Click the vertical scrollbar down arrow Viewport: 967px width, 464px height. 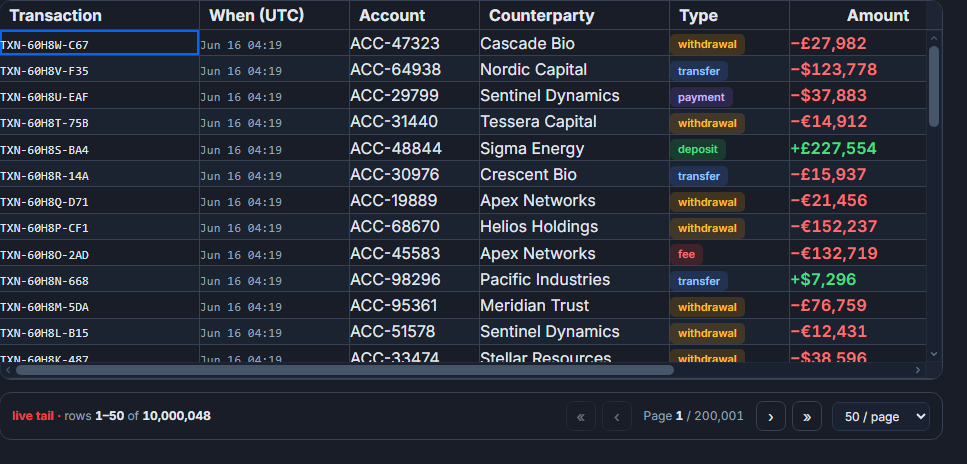(x=934, y=354)
